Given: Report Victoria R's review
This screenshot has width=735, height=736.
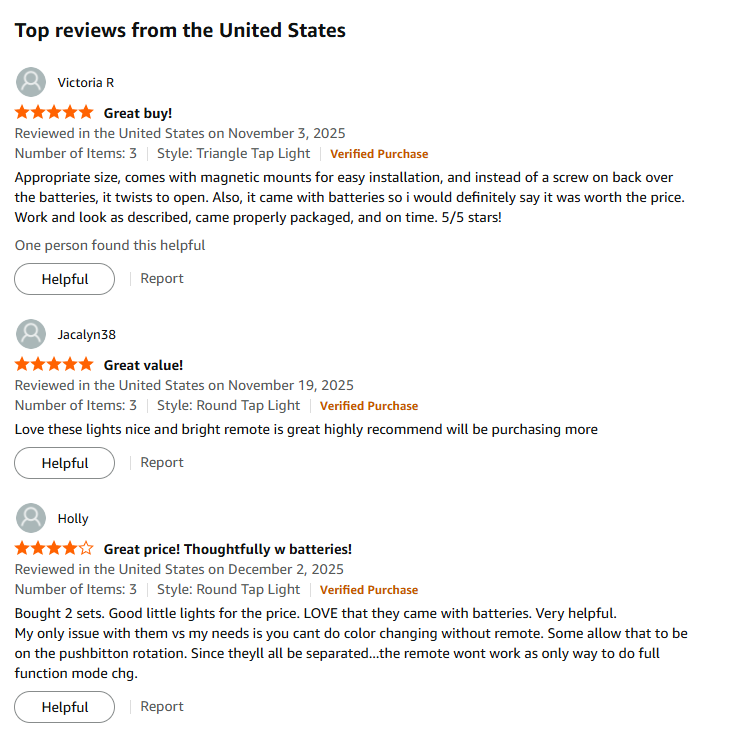Looking at the screenshot, I should coord(162,278).
